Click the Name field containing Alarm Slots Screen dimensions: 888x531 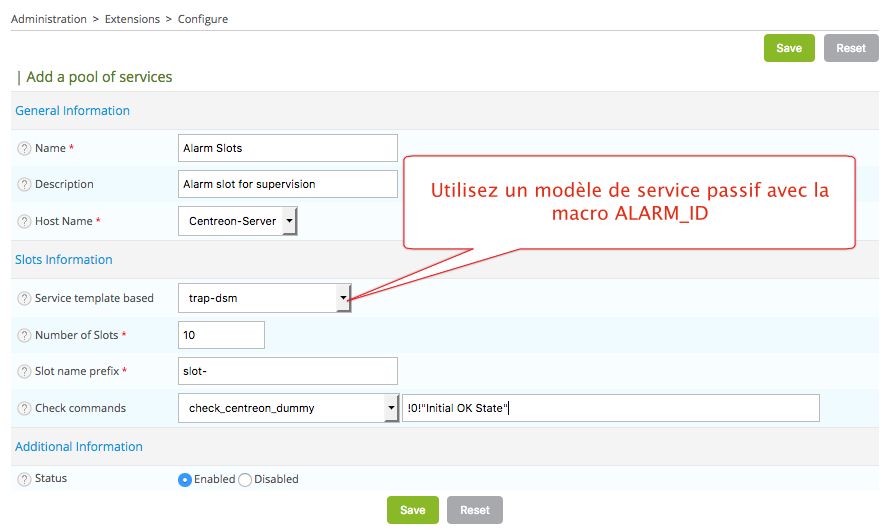click(287, 148)
